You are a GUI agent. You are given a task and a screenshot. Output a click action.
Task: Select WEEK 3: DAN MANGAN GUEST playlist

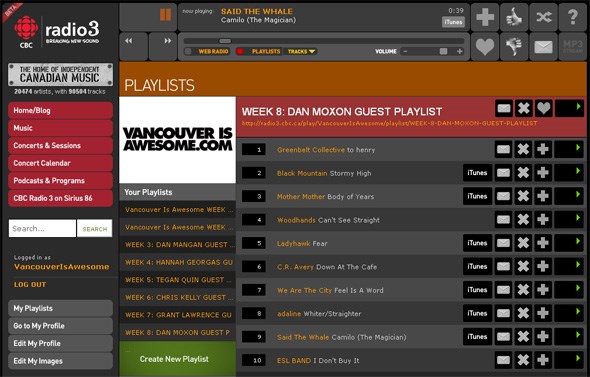click(178, 245)
